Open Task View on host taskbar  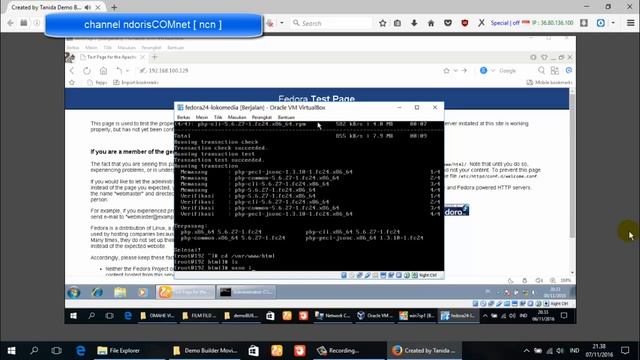pyautogui.click(x=57, y=351)
